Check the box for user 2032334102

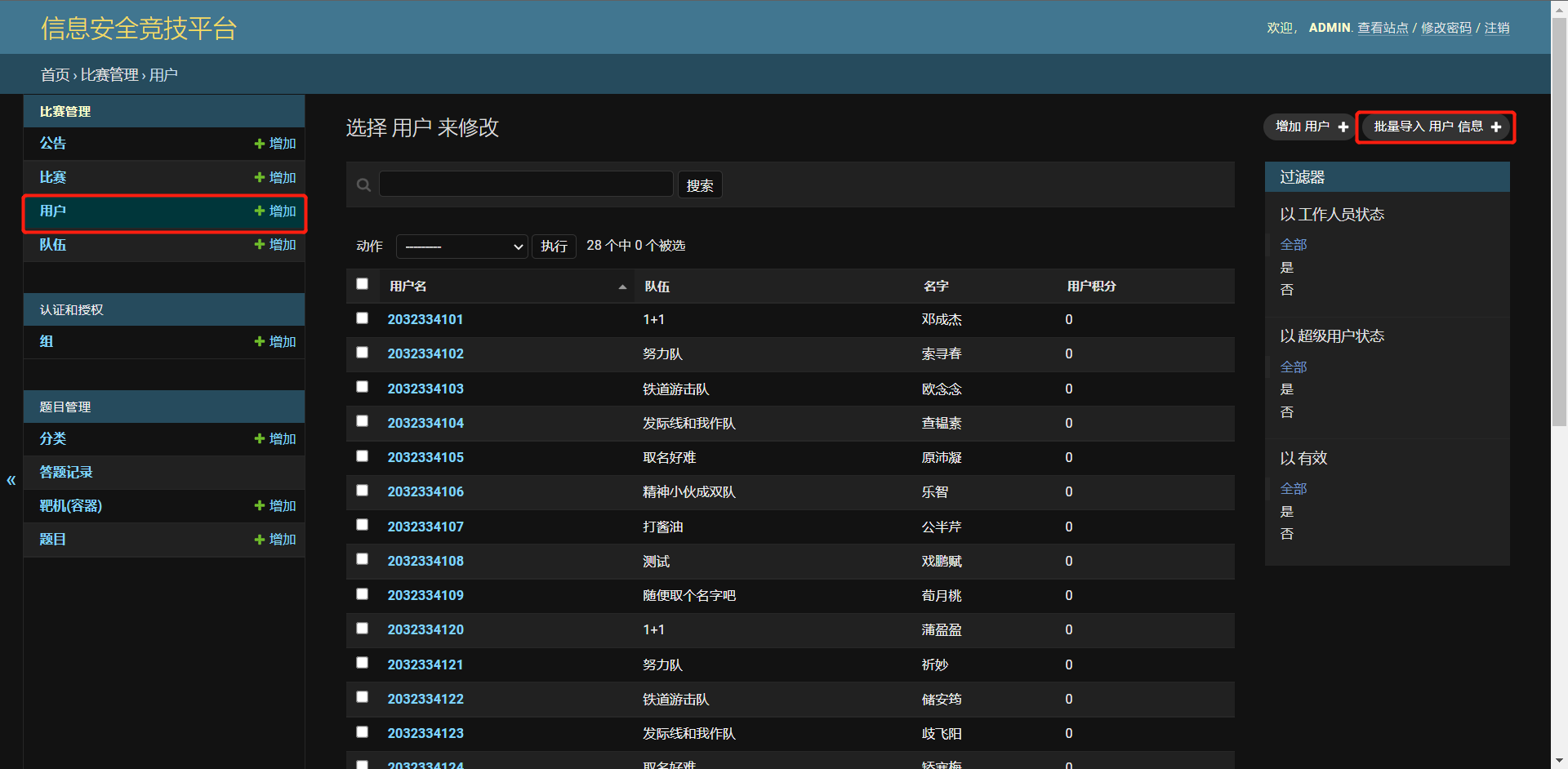click(363, 353)
